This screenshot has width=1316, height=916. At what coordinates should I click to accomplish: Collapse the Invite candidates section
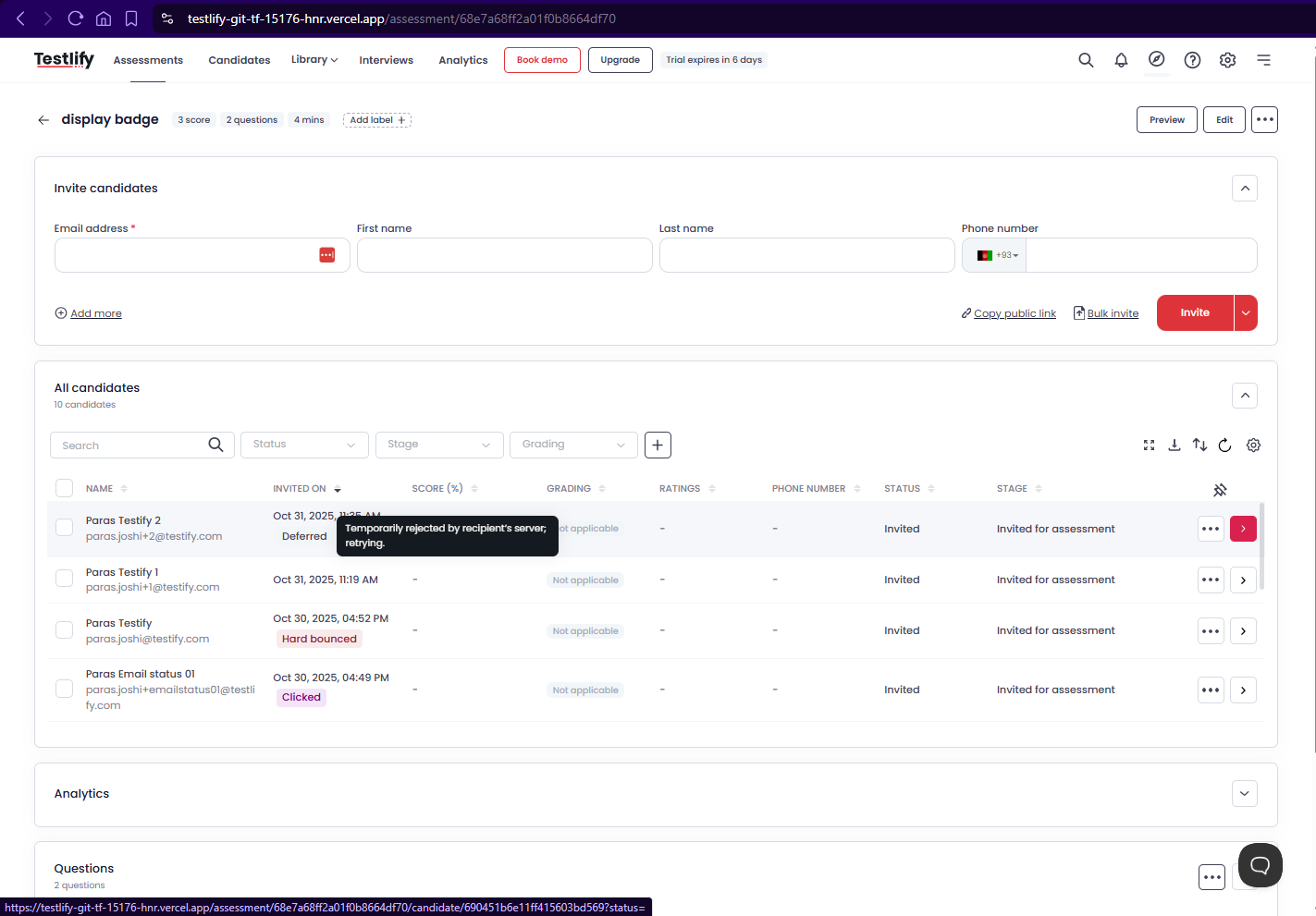click(1245, 189)
